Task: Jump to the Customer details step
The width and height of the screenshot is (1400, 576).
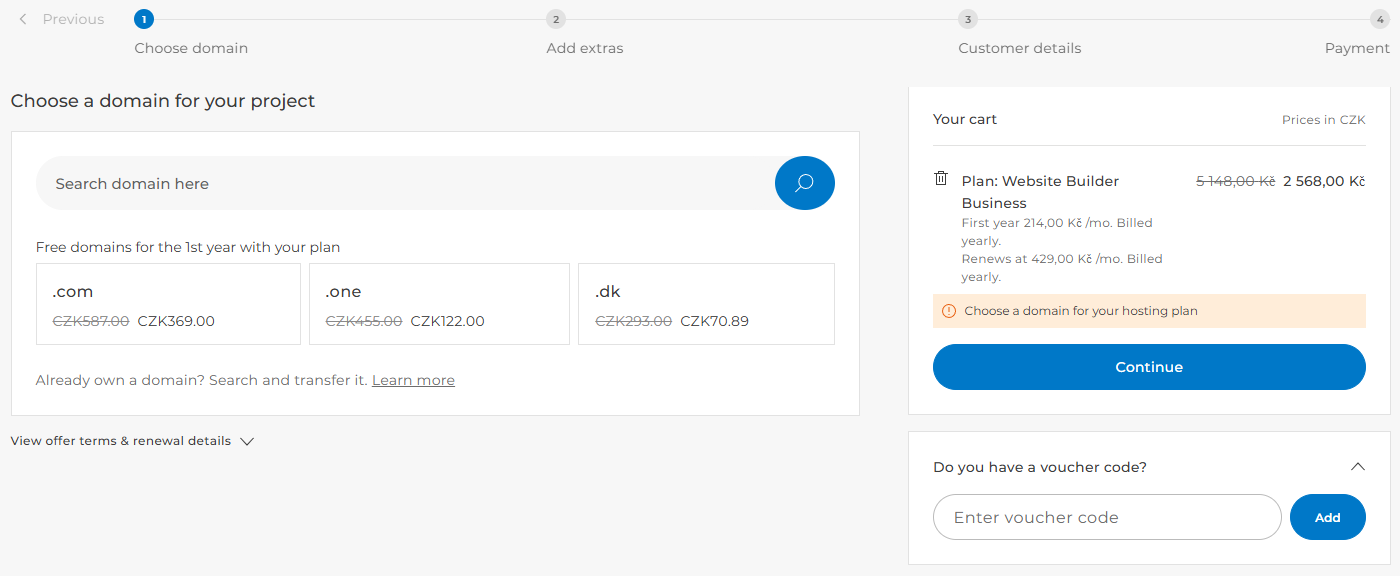Action: (x=1019, y=48)
